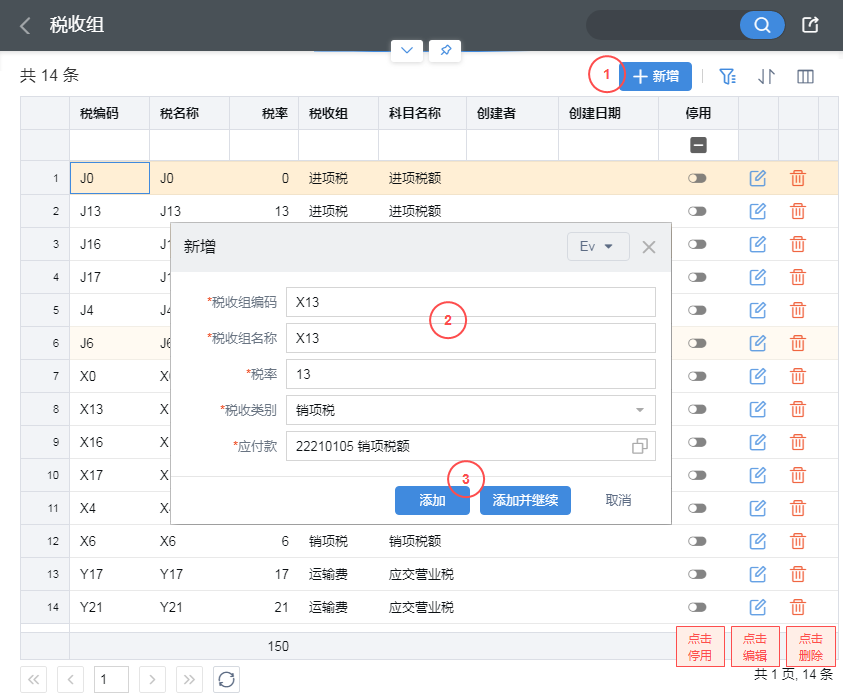Screen dimensions: 843x698
Task: Click the sort order icon
Action: click(x=766, y=76)
